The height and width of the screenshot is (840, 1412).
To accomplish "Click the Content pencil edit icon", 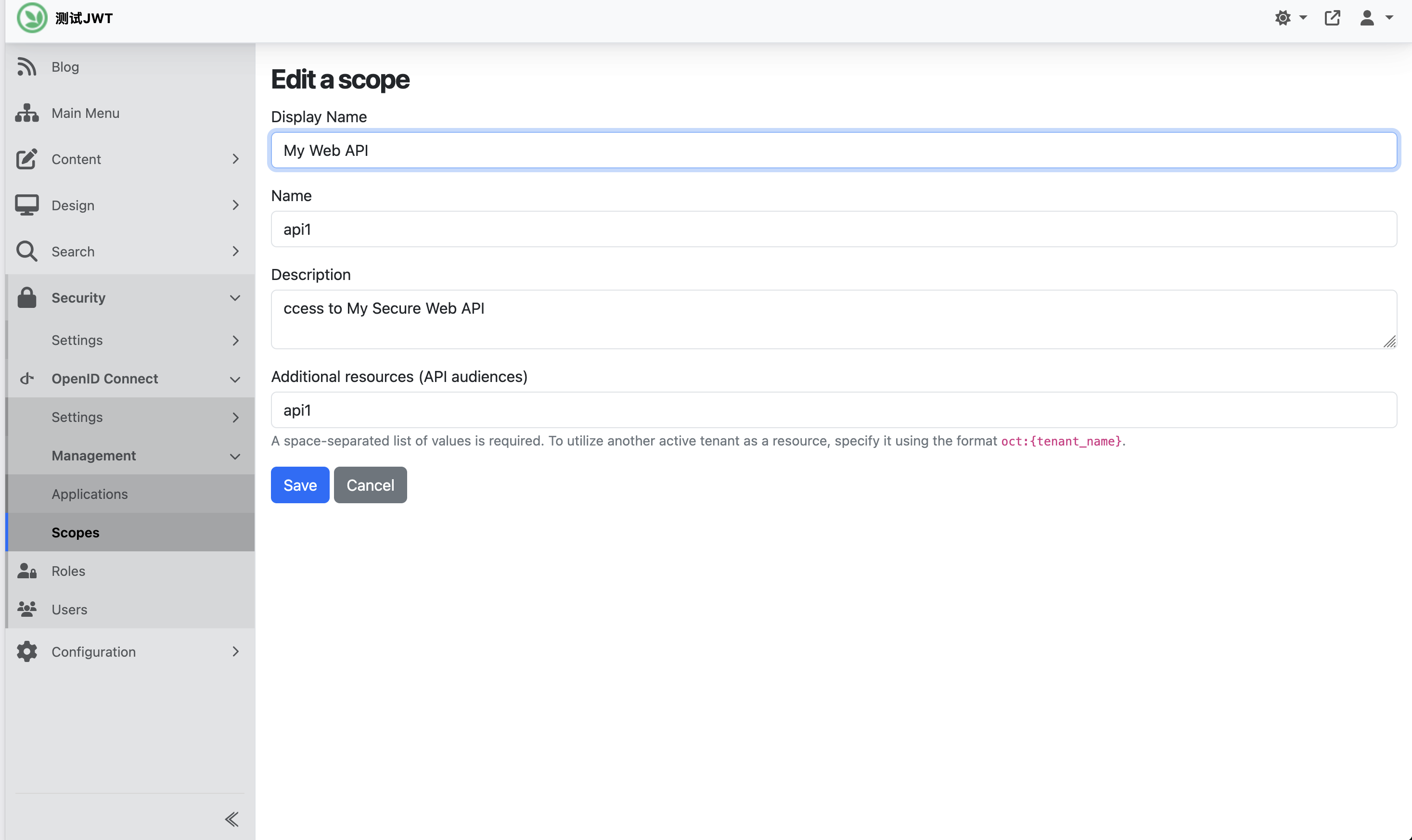I will pyautogui.click(x=26, y=159).
